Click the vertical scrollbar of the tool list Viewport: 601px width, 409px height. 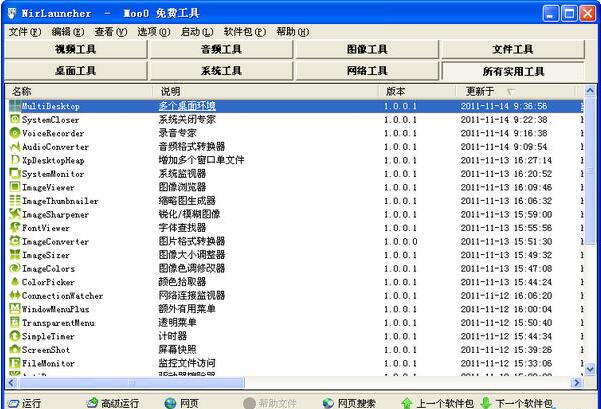coord(590,240)
